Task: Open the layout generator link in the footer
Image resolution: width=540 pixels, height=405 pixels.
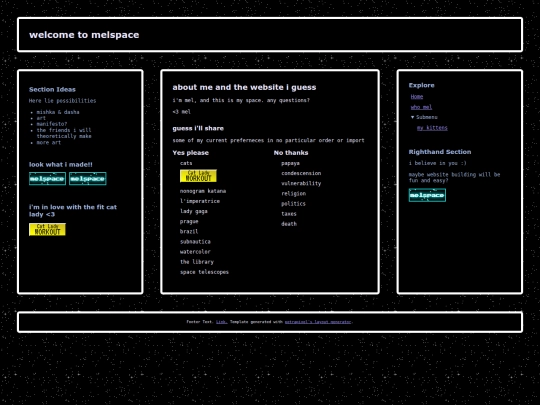Action: pyautogui.click(x=318, y=322)
